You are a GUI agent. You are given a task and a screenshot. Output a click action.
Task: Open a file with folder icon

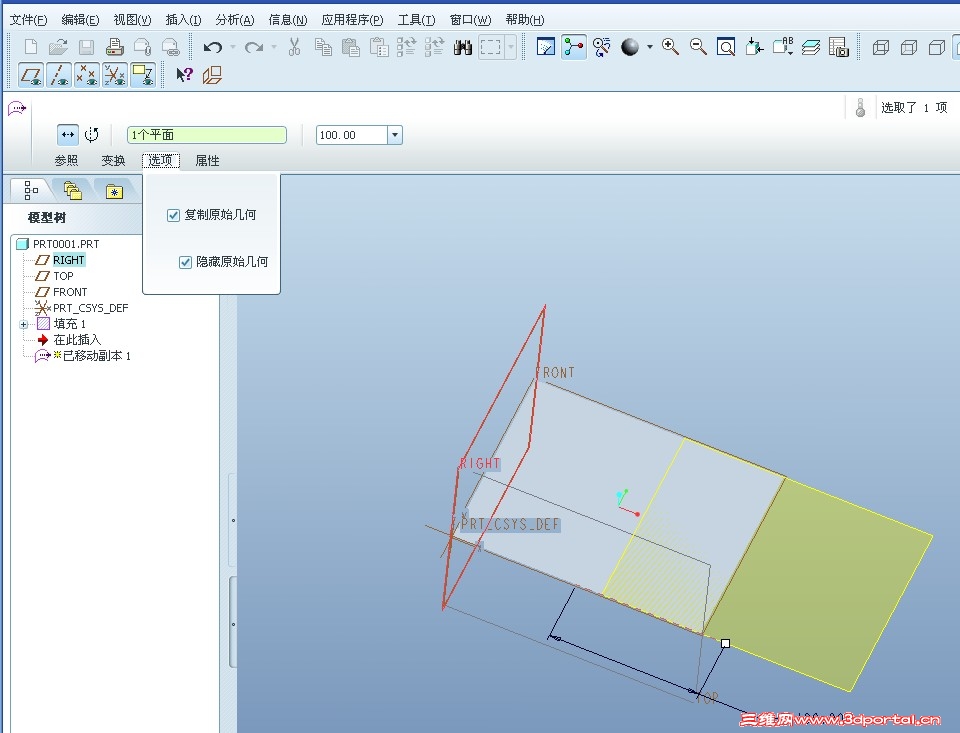click(58, 47)
